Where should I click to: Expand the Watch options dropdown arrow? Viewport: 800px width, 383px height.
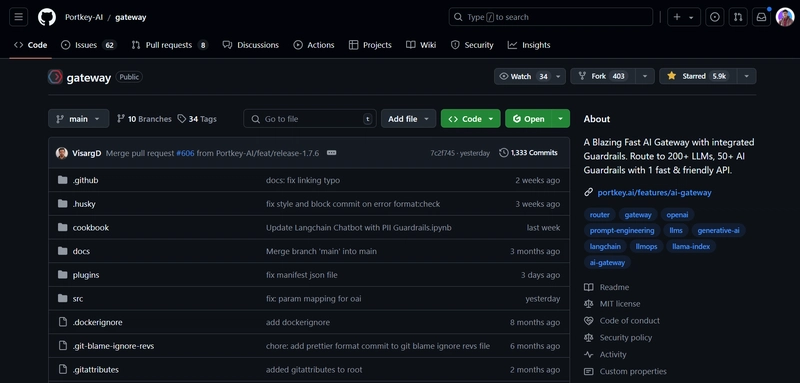[558, 76]
